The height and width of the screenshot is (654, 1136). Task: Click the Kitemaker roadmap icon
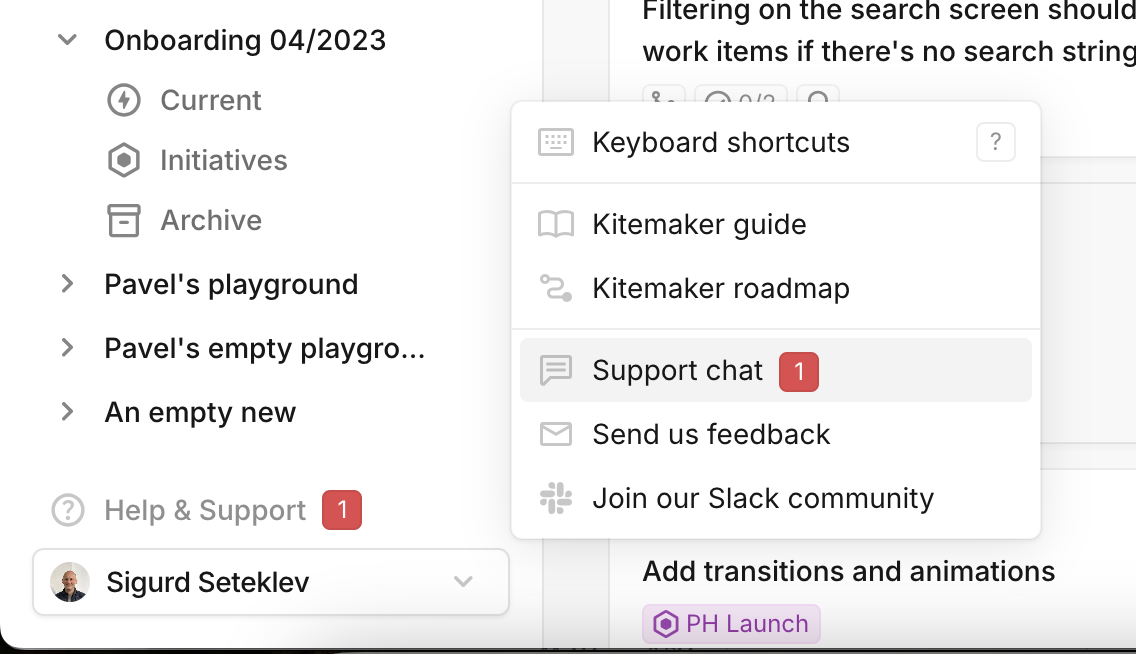pyautogui.click(x=556, y=288)
